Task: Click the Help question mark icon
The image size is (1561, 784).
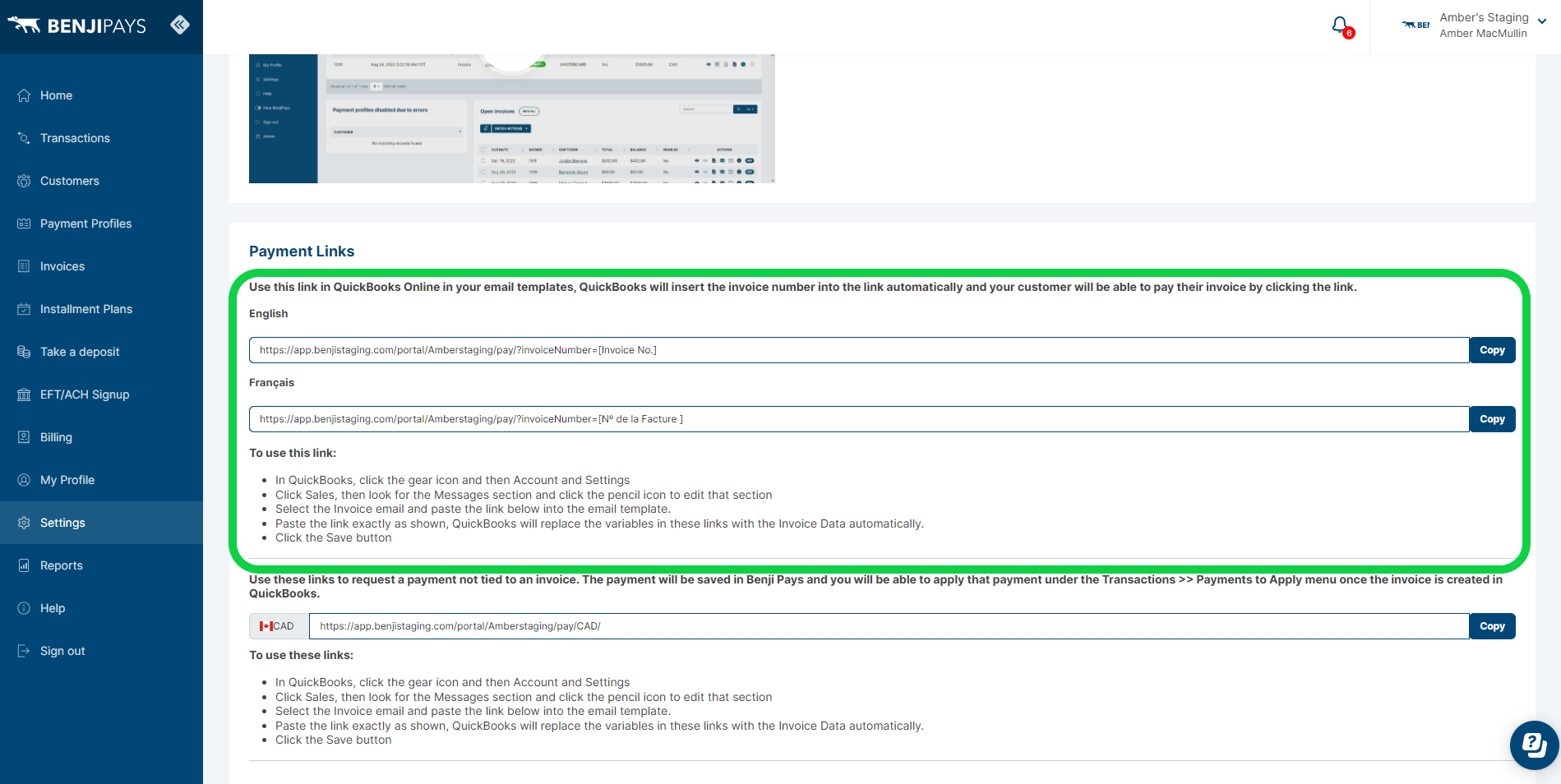Action: [24, 608]
